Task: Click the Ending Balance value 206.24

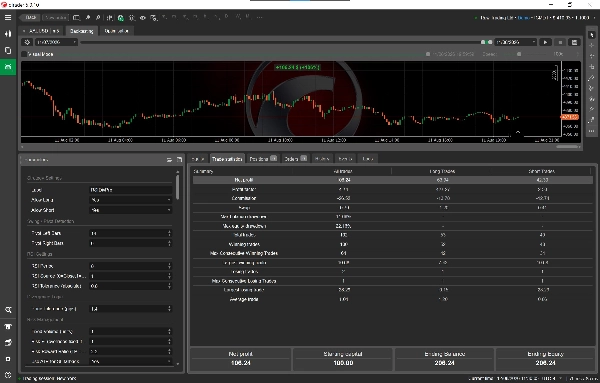Action: (x=444, y=363)
